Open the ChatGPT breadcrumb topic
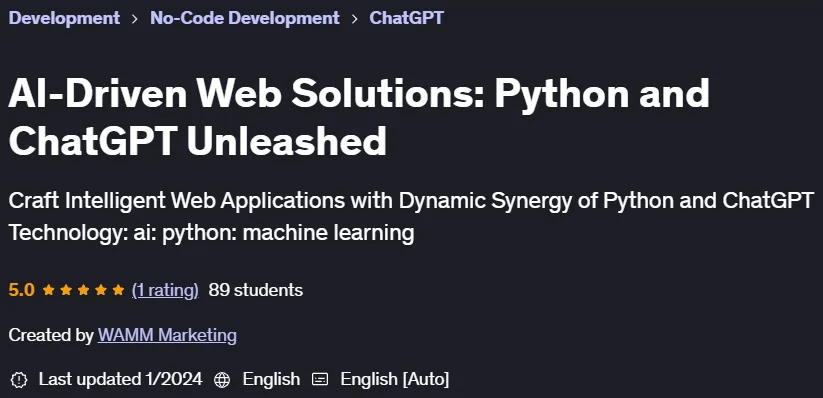Image resolution: width=823 pixels, height=398 pixels. coord(406,18)
